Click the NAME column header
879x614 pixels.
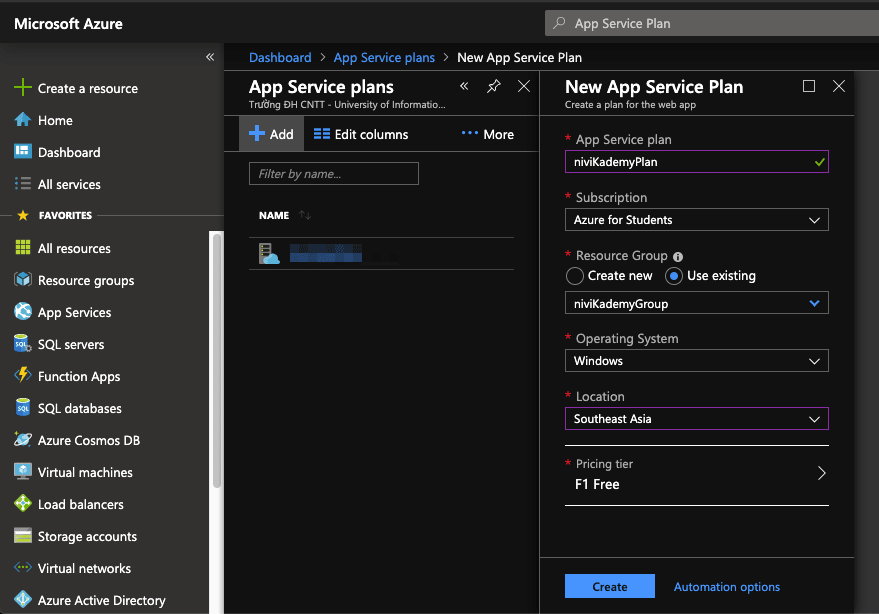(274, 215)
